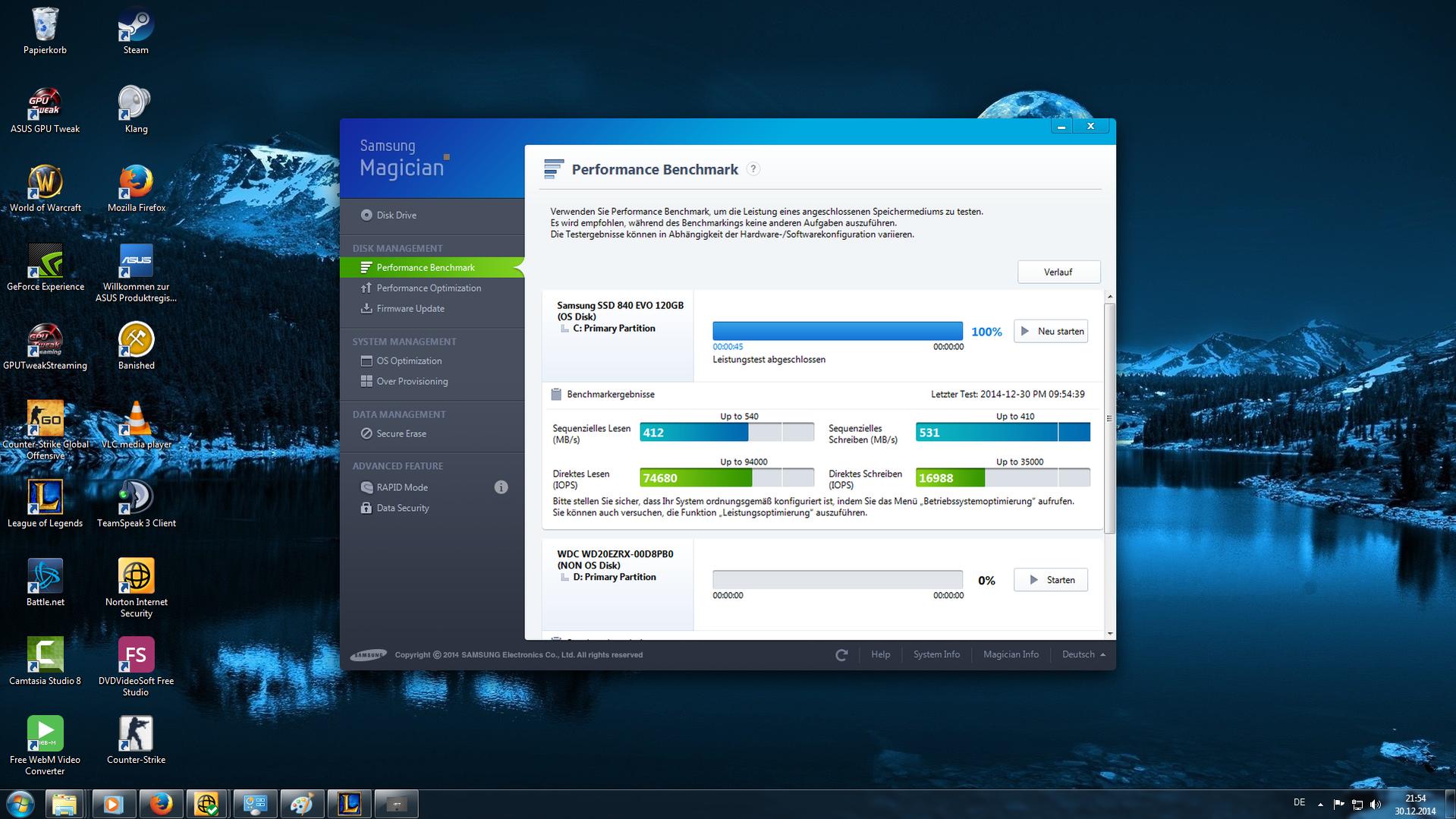
Task: Click the benchmark list scrollbar thumb
Action: [x=1109, y=418]
